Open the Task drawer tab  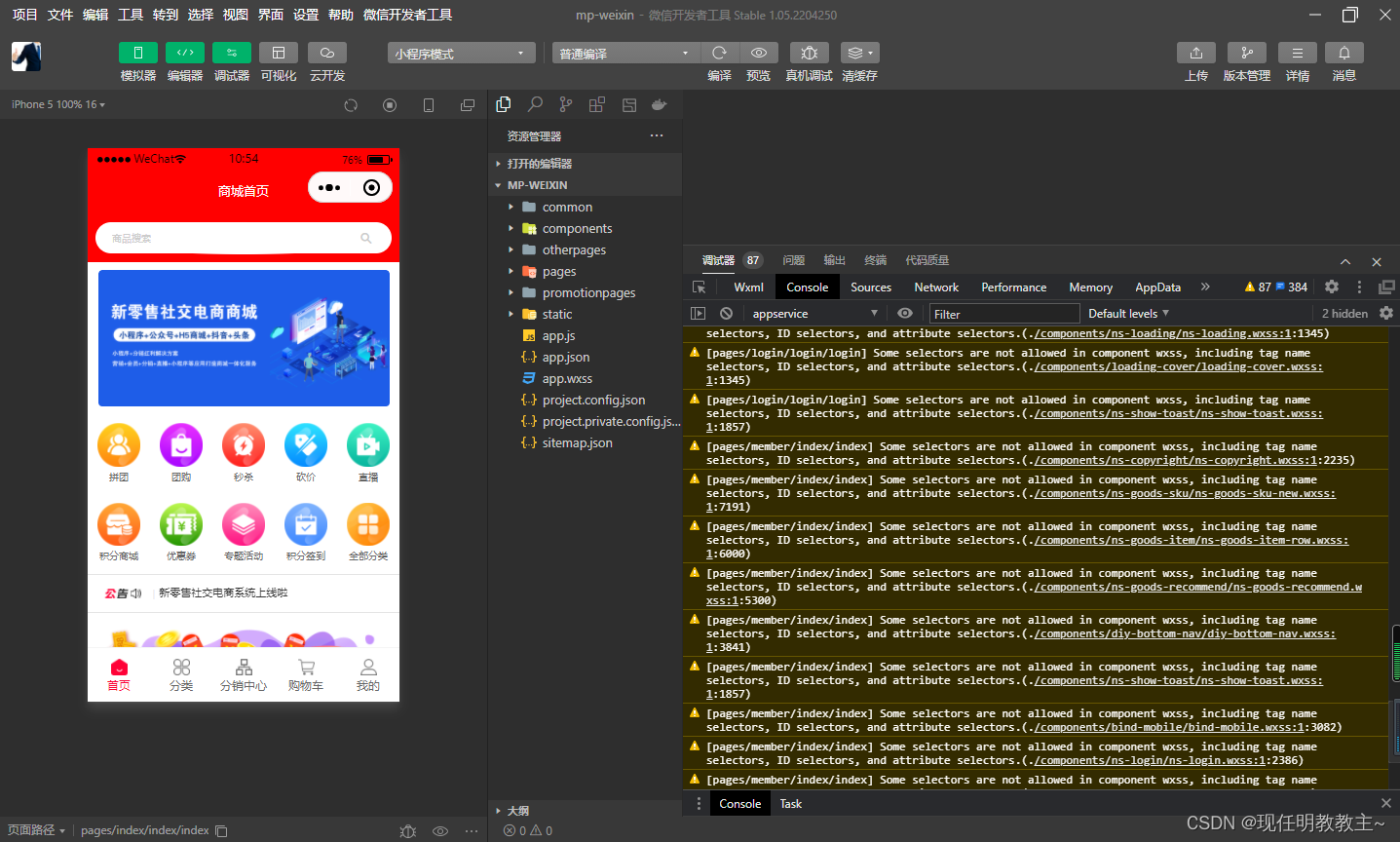click(791, 804)
